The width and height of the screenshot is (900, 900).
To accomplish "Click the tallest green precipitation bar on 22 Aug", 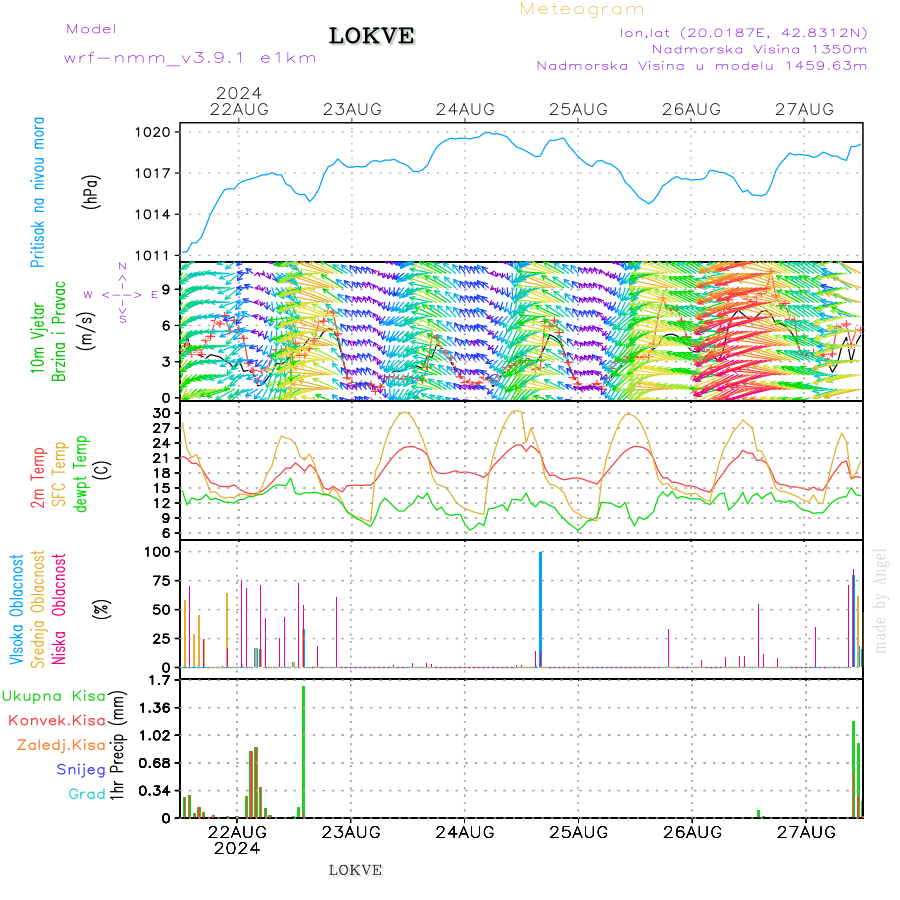I will tap(304, 752).
